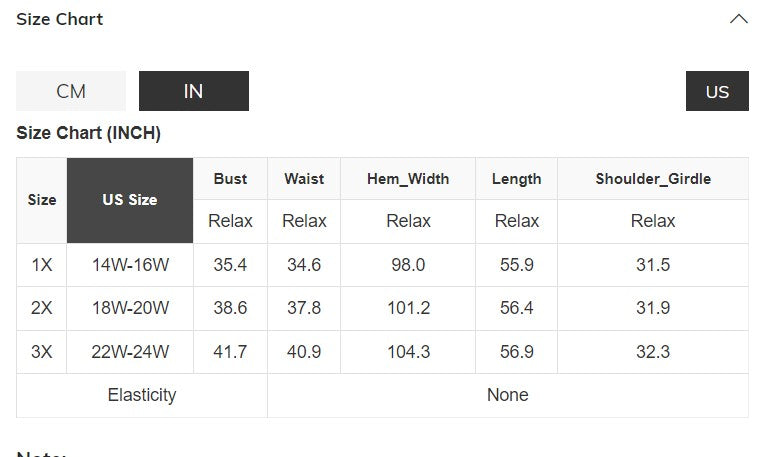
Task: Click the Bust column header
Action: coord(230,179)
